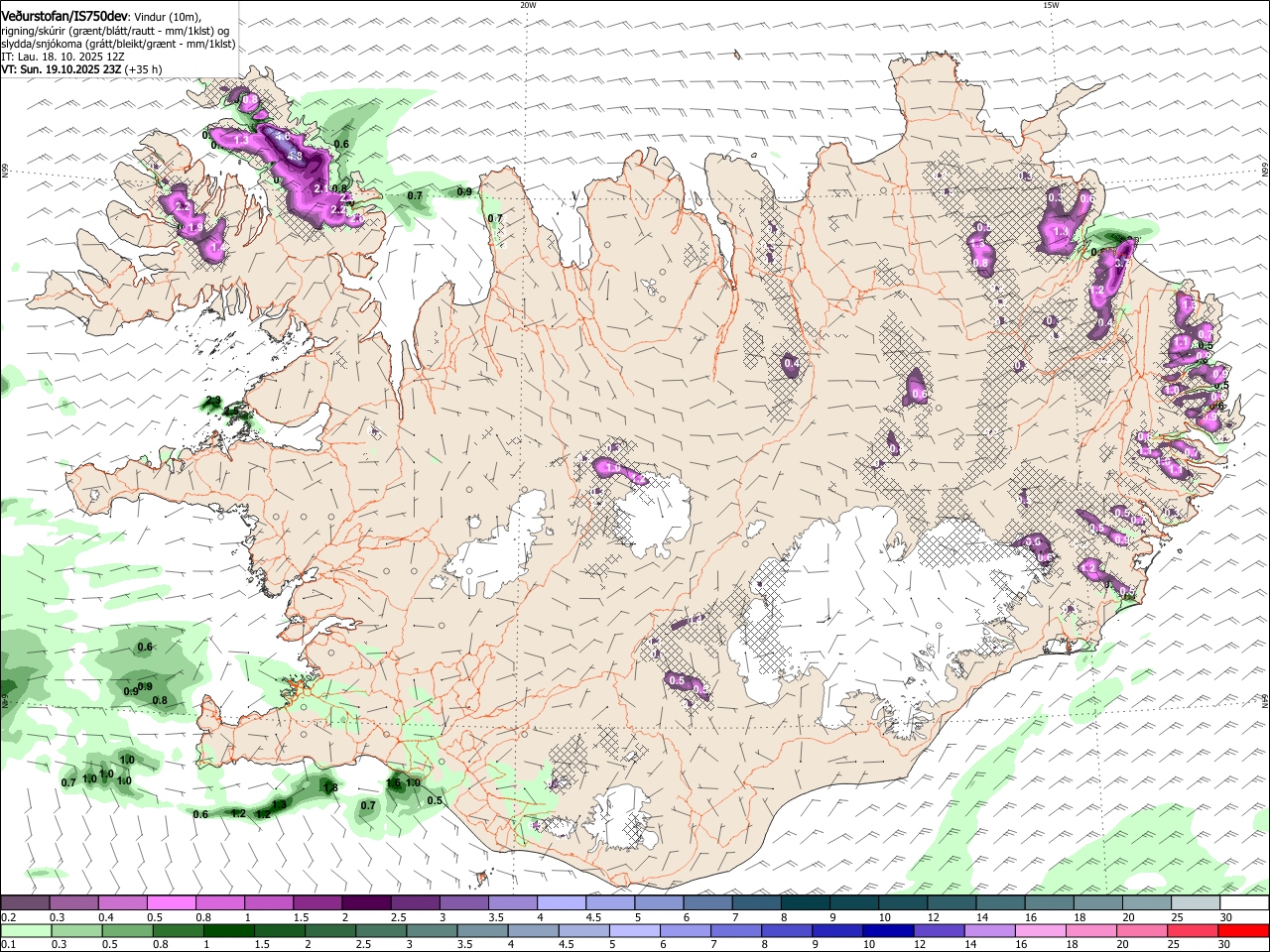This screenshot has height=952, width=1270.
Task: Click the 20W longitude label
Action: 528,5
